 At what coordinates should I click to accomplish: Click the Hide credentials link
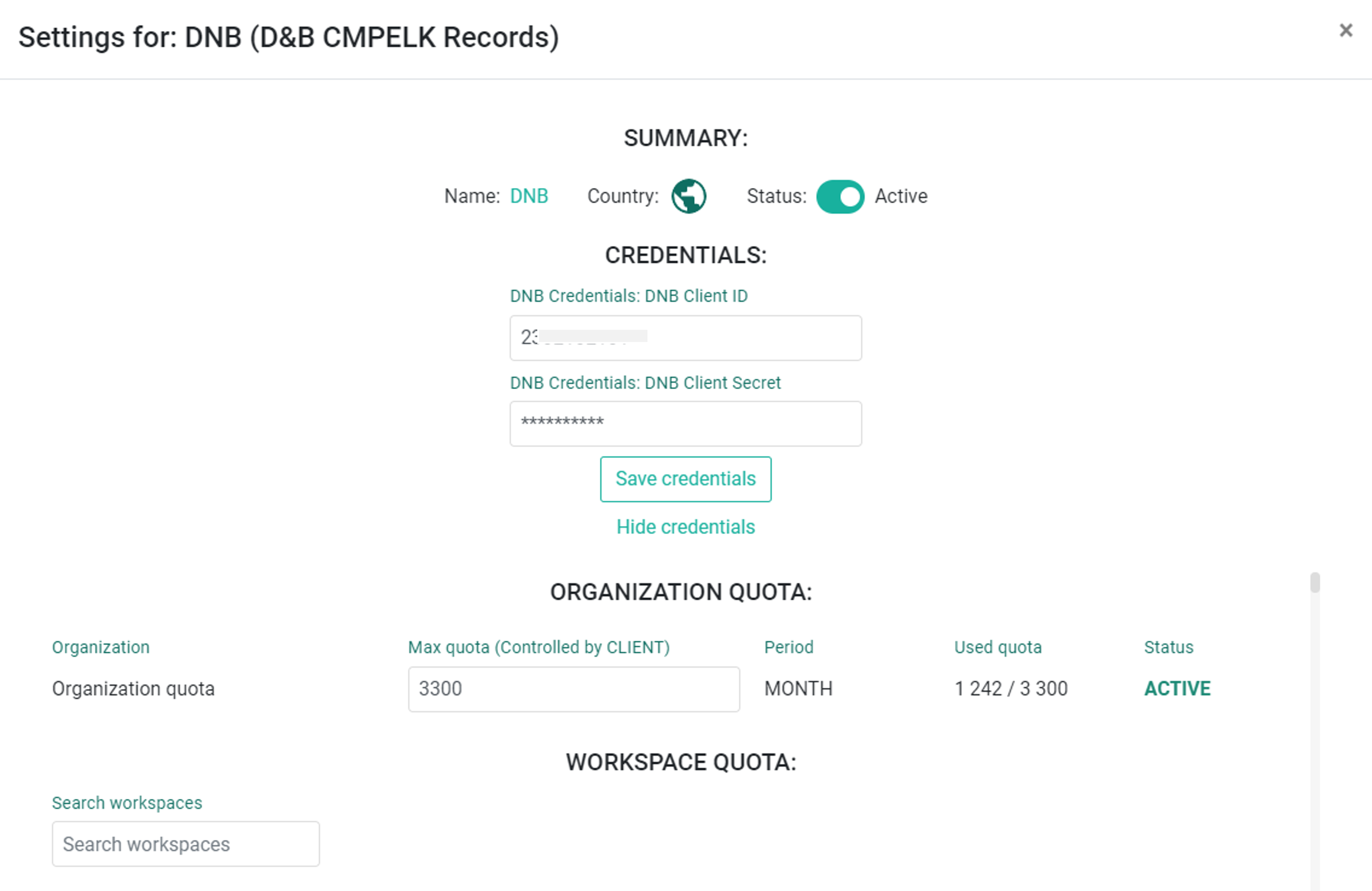[685, 527]
